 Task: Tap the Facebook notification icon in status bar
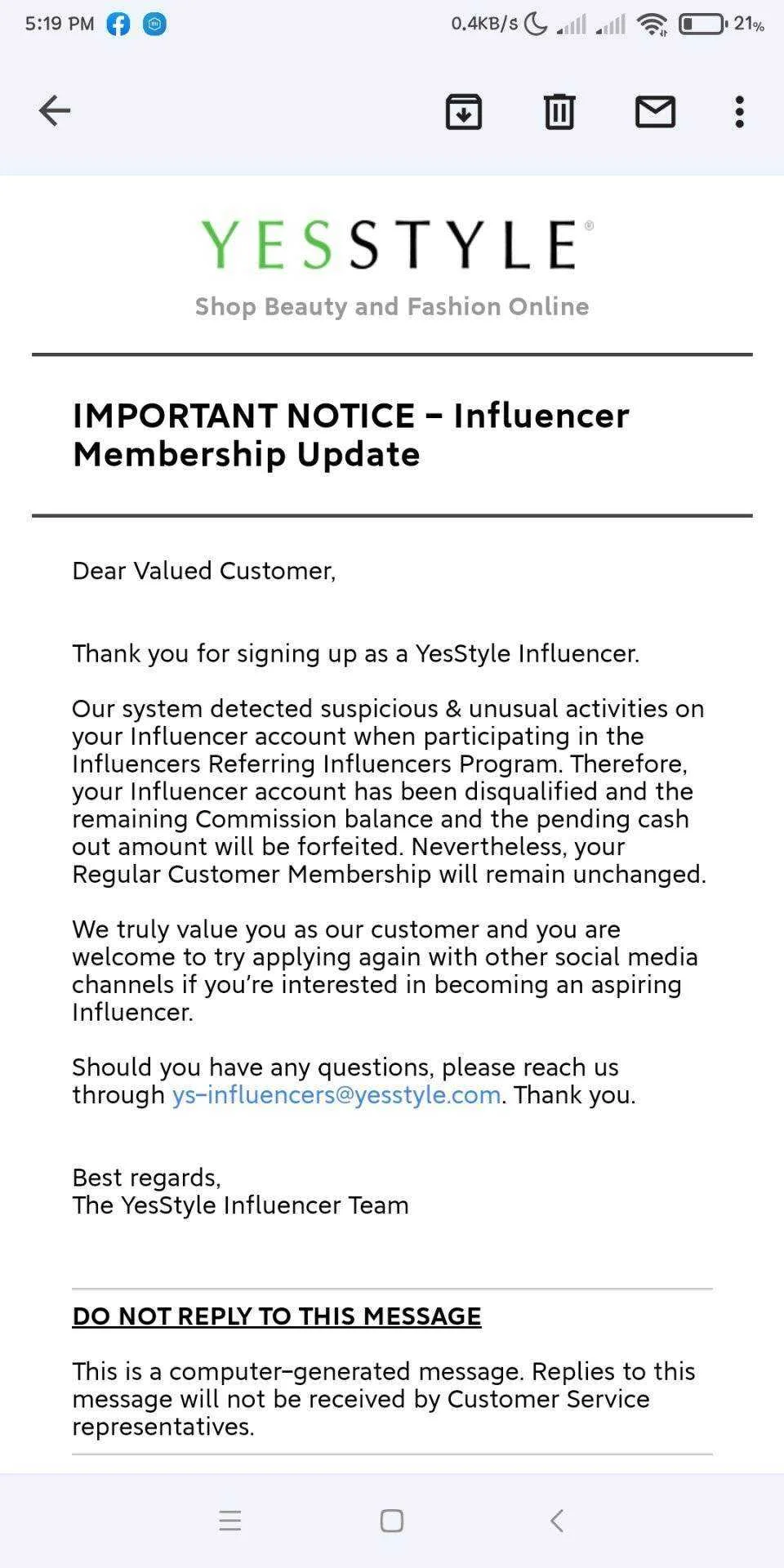118,24
